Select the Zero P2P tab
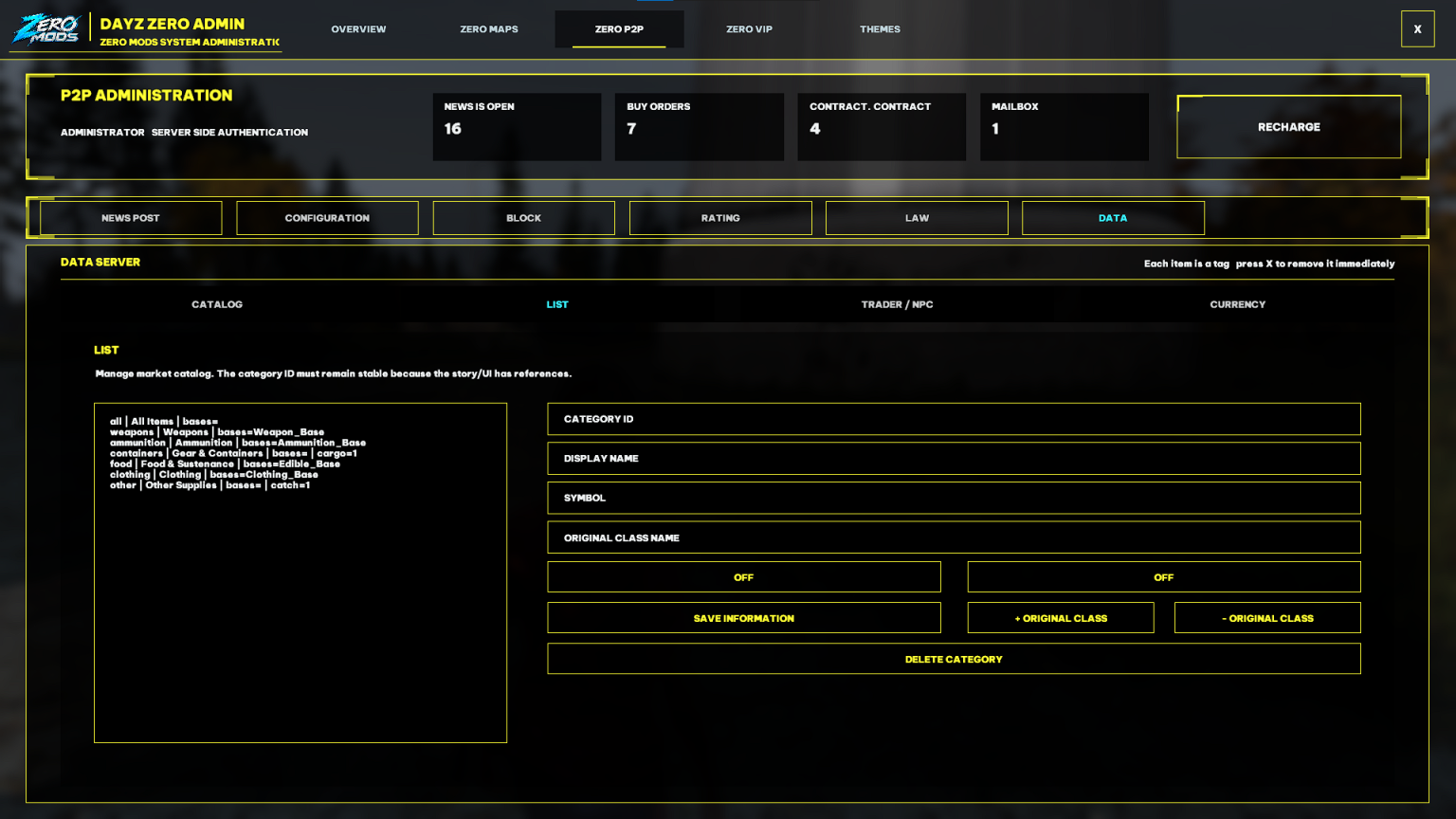1456x819 pixels. pos(619,29)
